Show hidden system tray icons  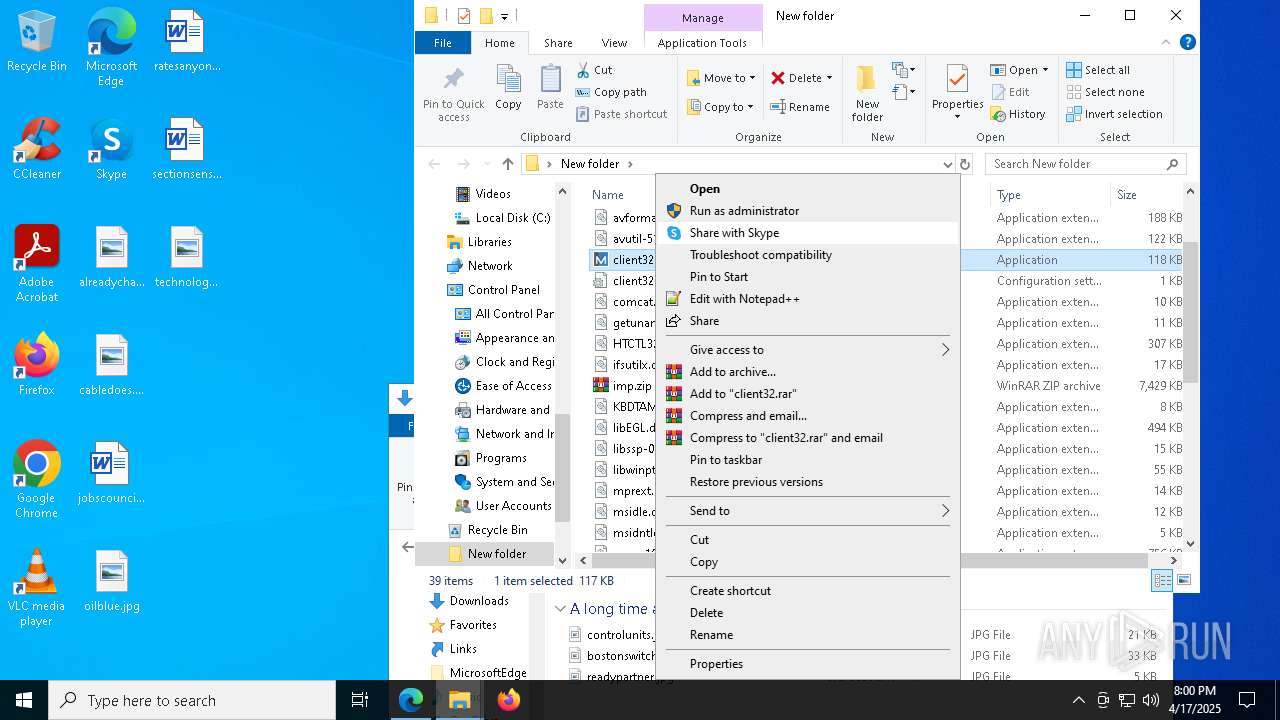tap(1078, 700)
